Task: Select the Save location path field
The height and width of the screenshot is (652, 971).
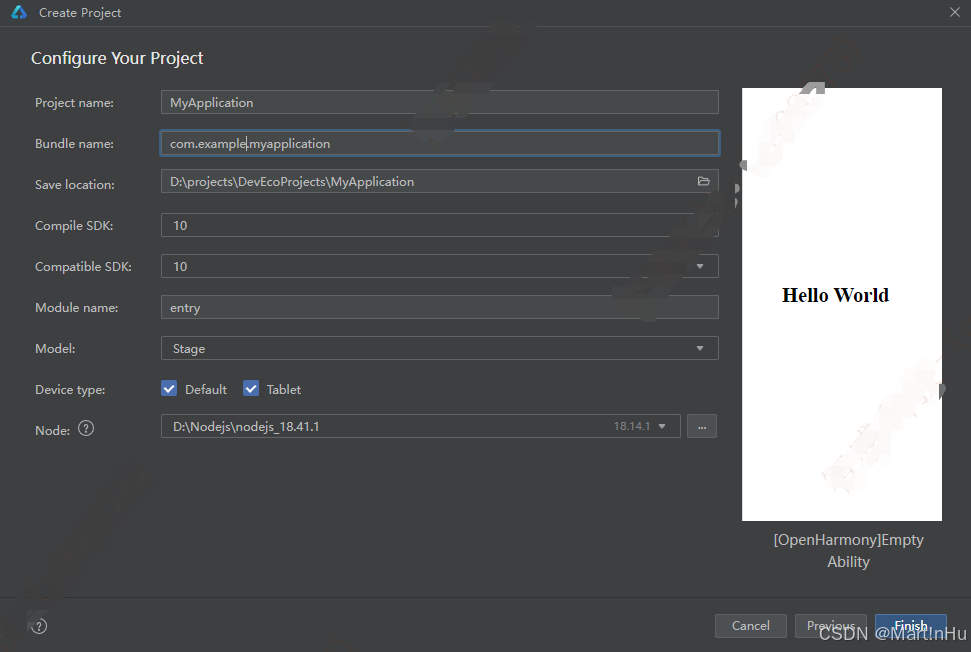Action: tap(440, 181)
